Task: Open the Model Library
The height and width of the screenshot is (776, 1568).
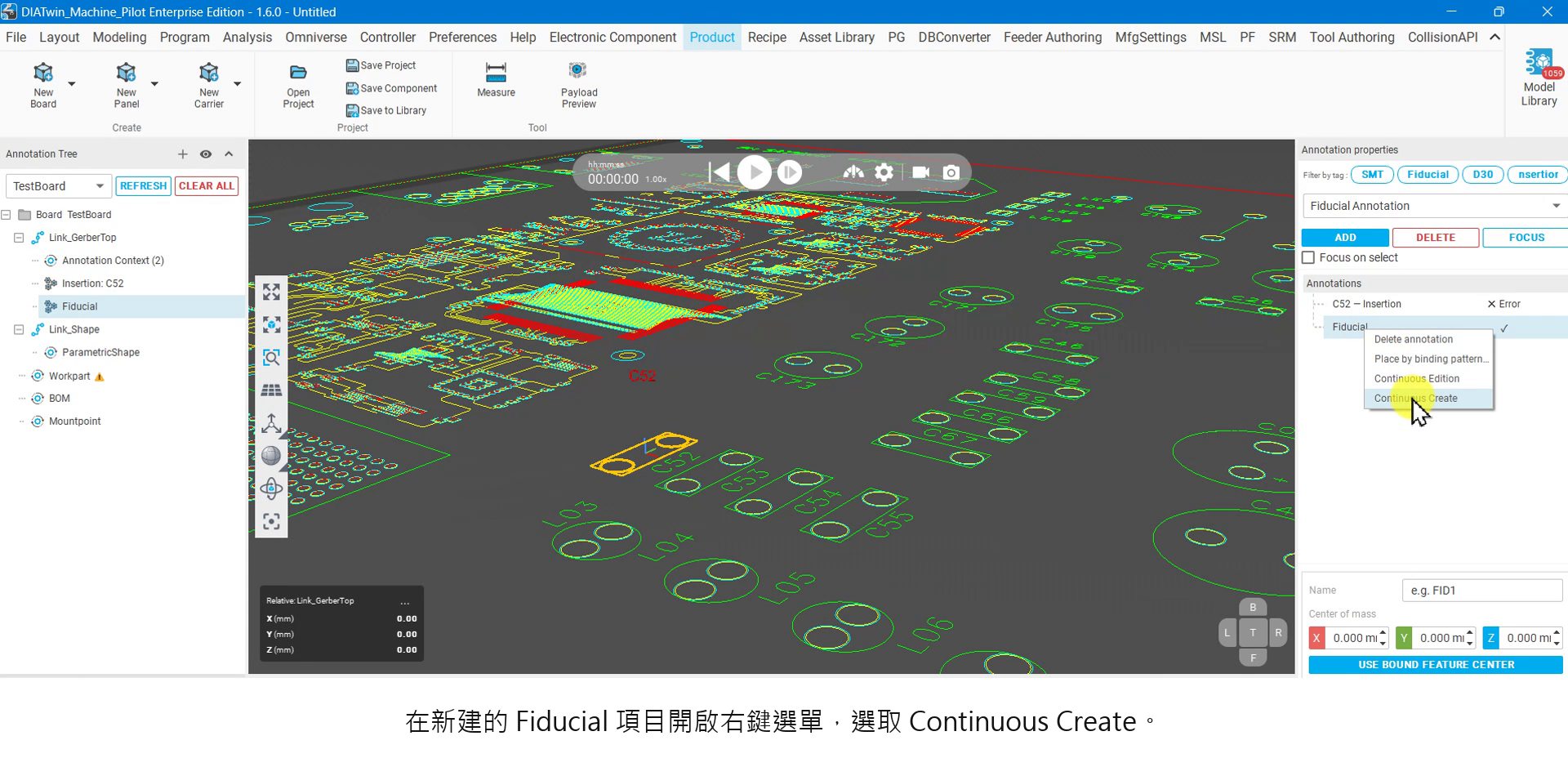Action: 1539,78
